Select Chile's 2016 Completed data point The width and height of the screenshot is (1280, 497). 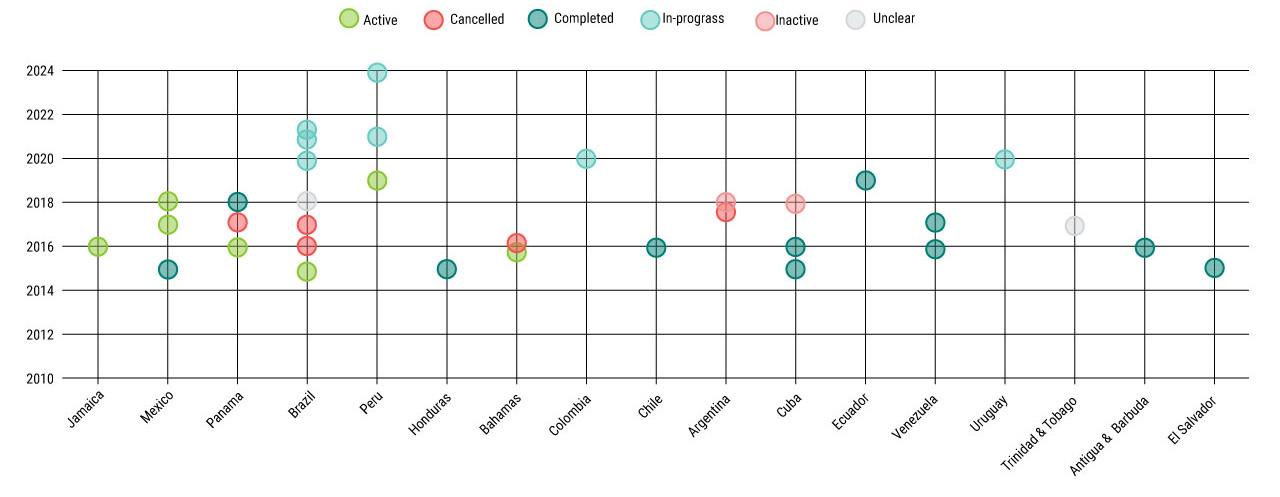click(656, 248)
